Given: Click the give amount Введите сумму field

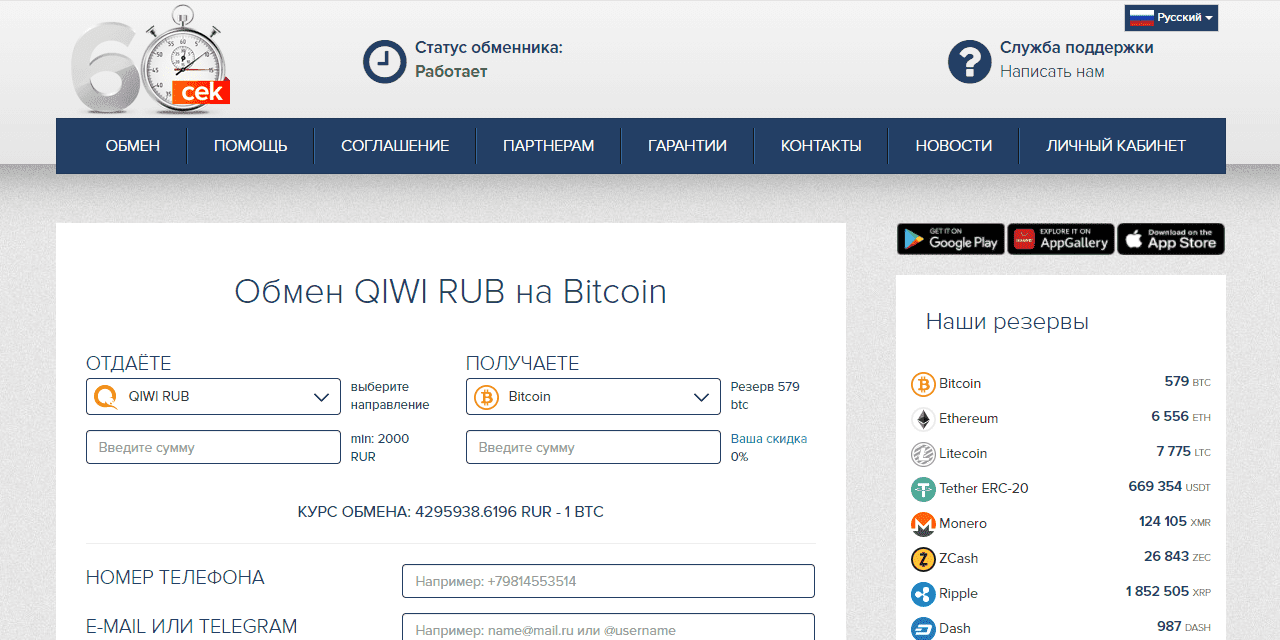Looking at the screenshot, I should point(213,448).
